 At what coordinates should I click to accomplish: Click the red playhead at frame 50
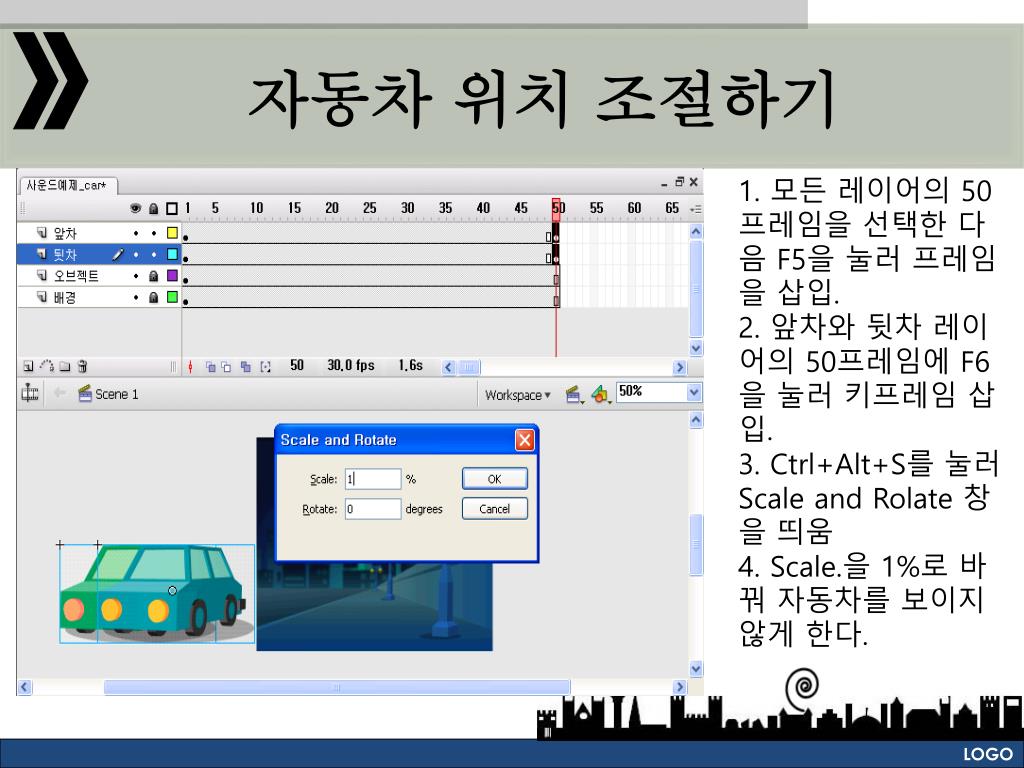tap(556, 208)
